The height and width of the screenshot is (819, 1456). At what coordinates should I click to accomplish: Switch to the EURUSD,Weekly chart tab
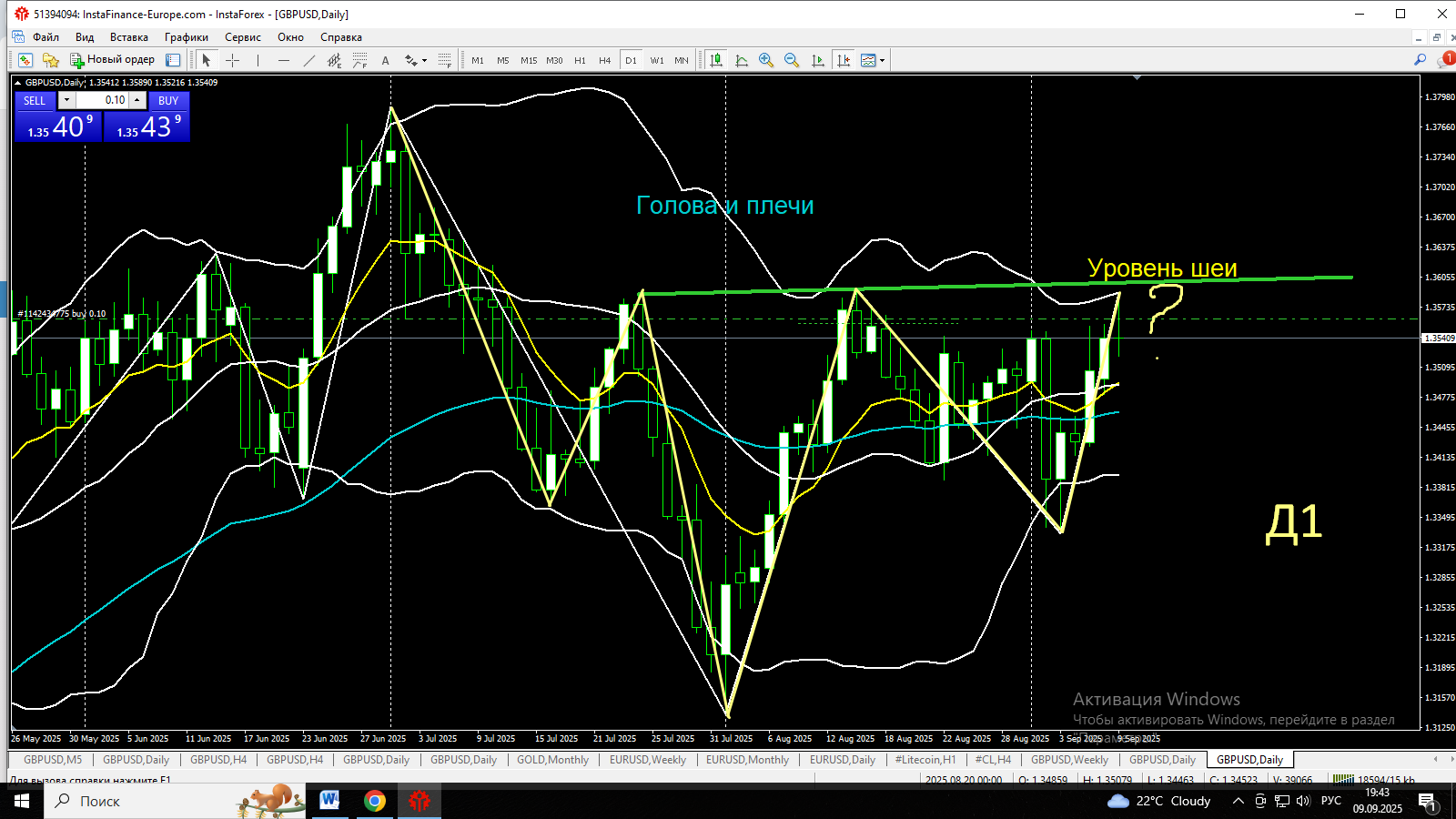click(x=648, y=760)
